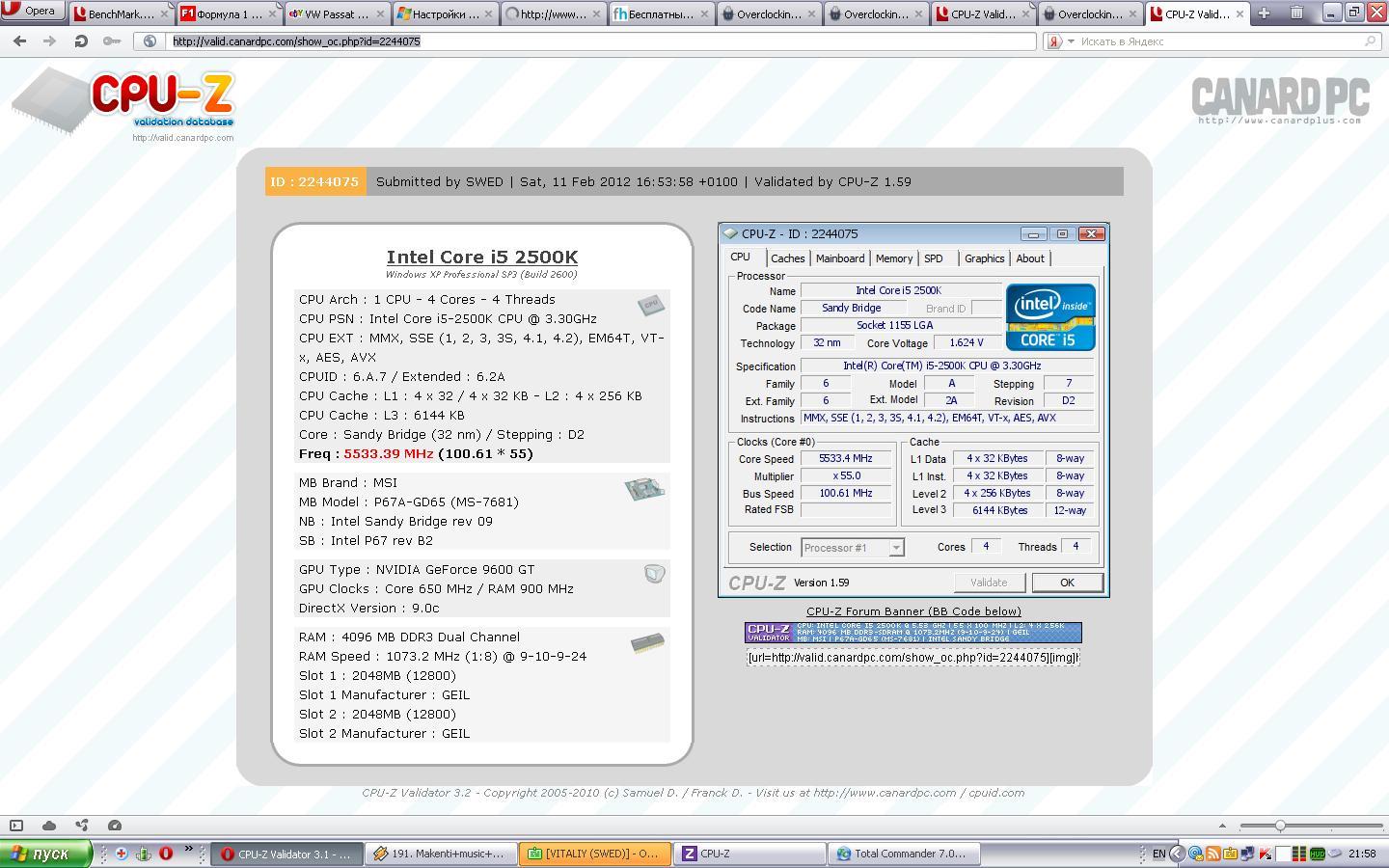The width and height of the screenshot is (1389, 868).
Task: Switch to the Настройки tab
Action: (444, 14)
